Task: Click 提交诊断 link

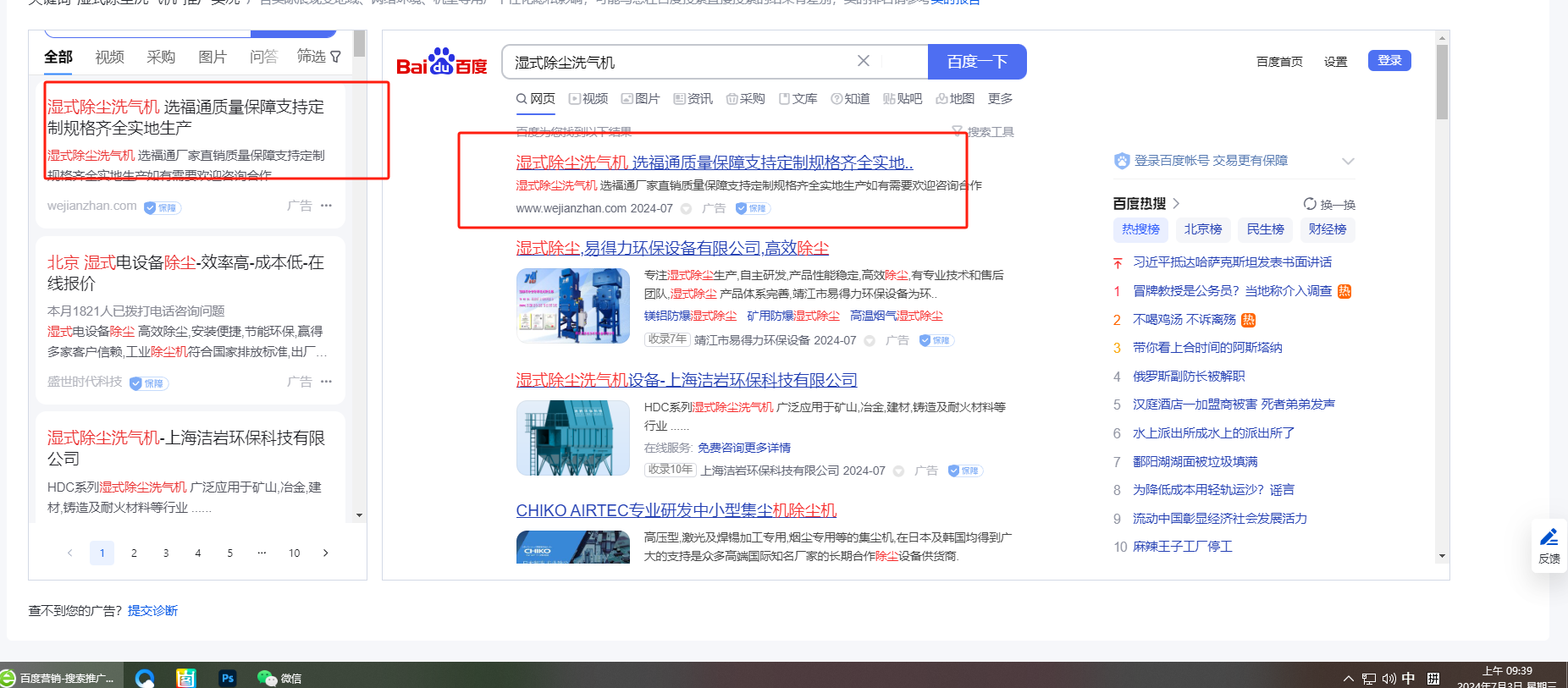Action: click(152, 611)
